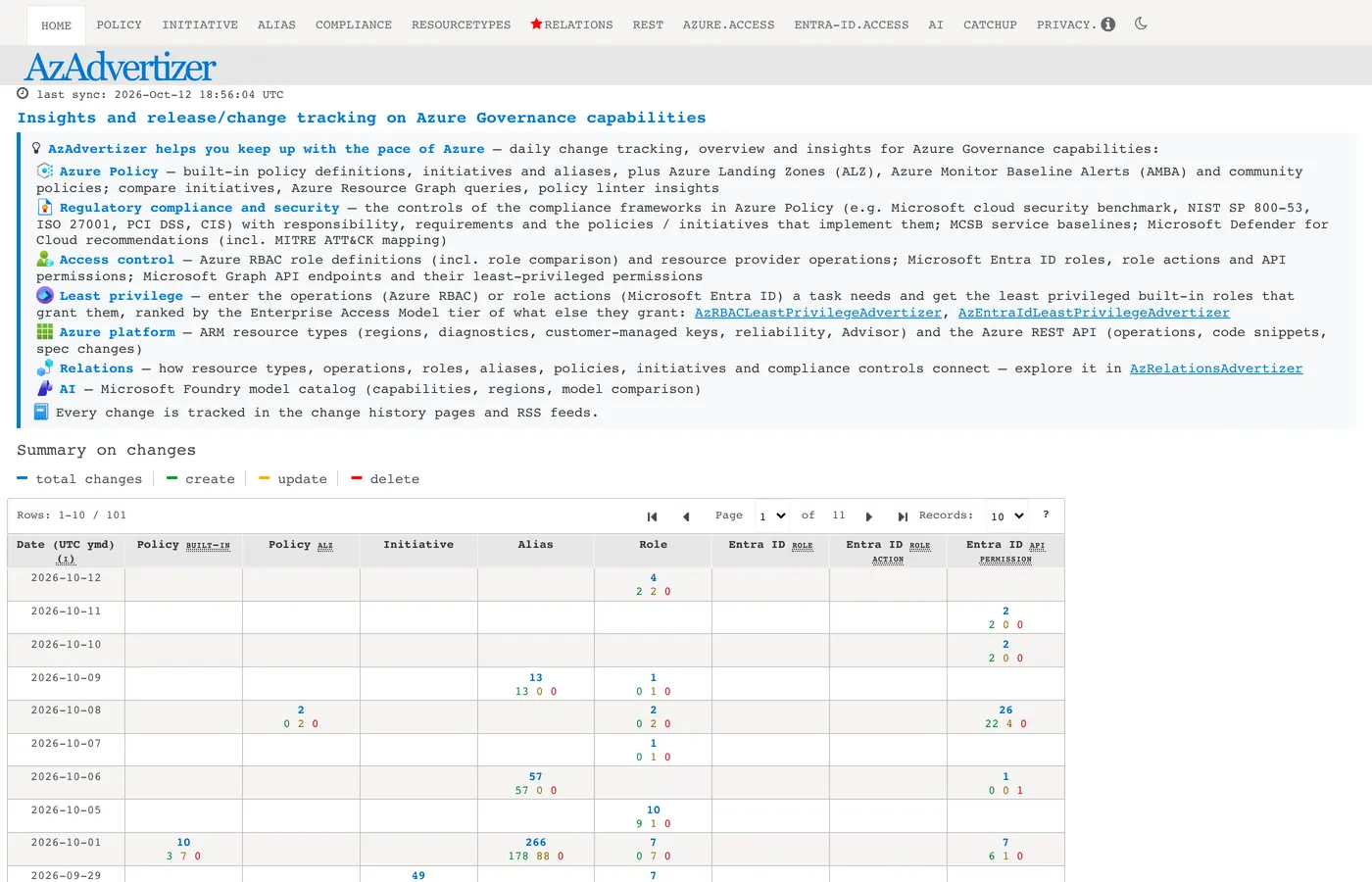
Task: Open AzEntraIdLeastPrivilegeAdvertizer link
Action: (1094, 313)
